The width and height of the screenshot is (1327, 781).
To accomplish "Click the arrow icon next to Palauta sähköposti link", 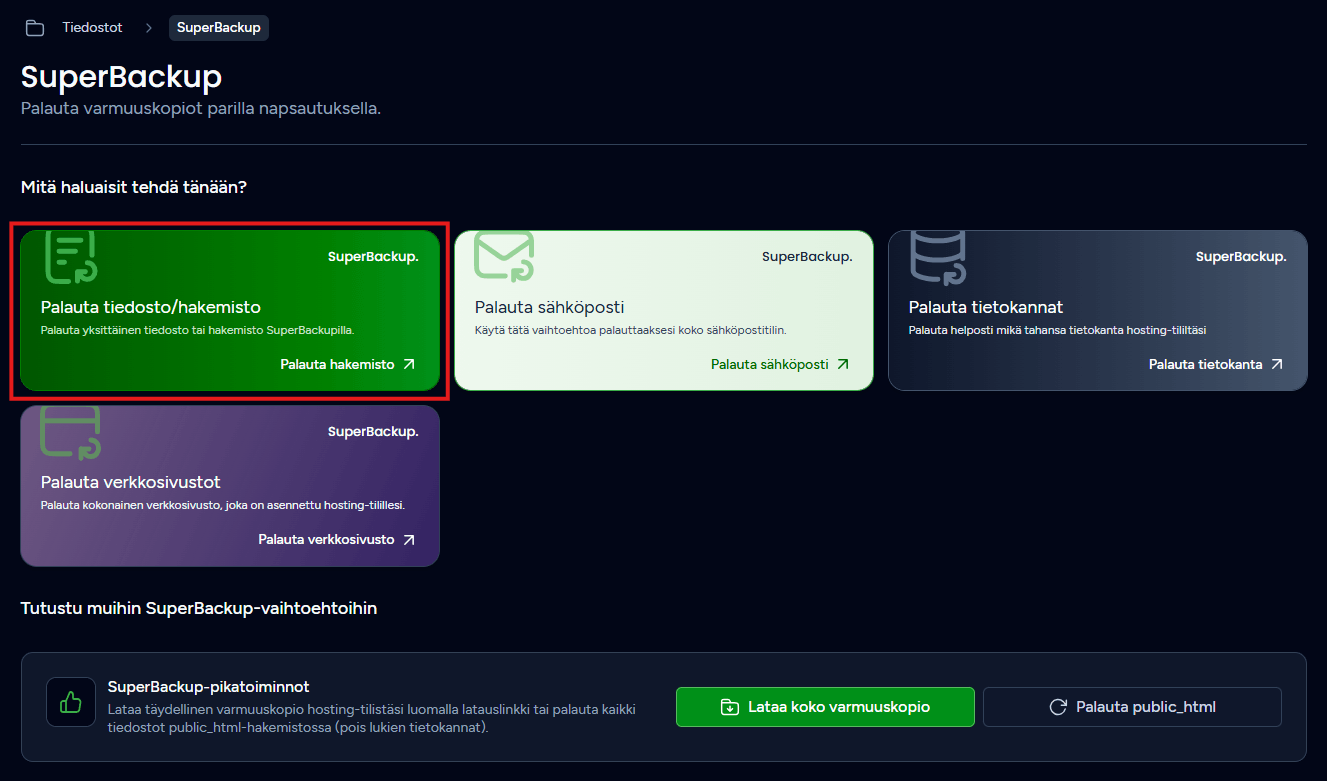I will pyautogui.click(x=843, y=365).
